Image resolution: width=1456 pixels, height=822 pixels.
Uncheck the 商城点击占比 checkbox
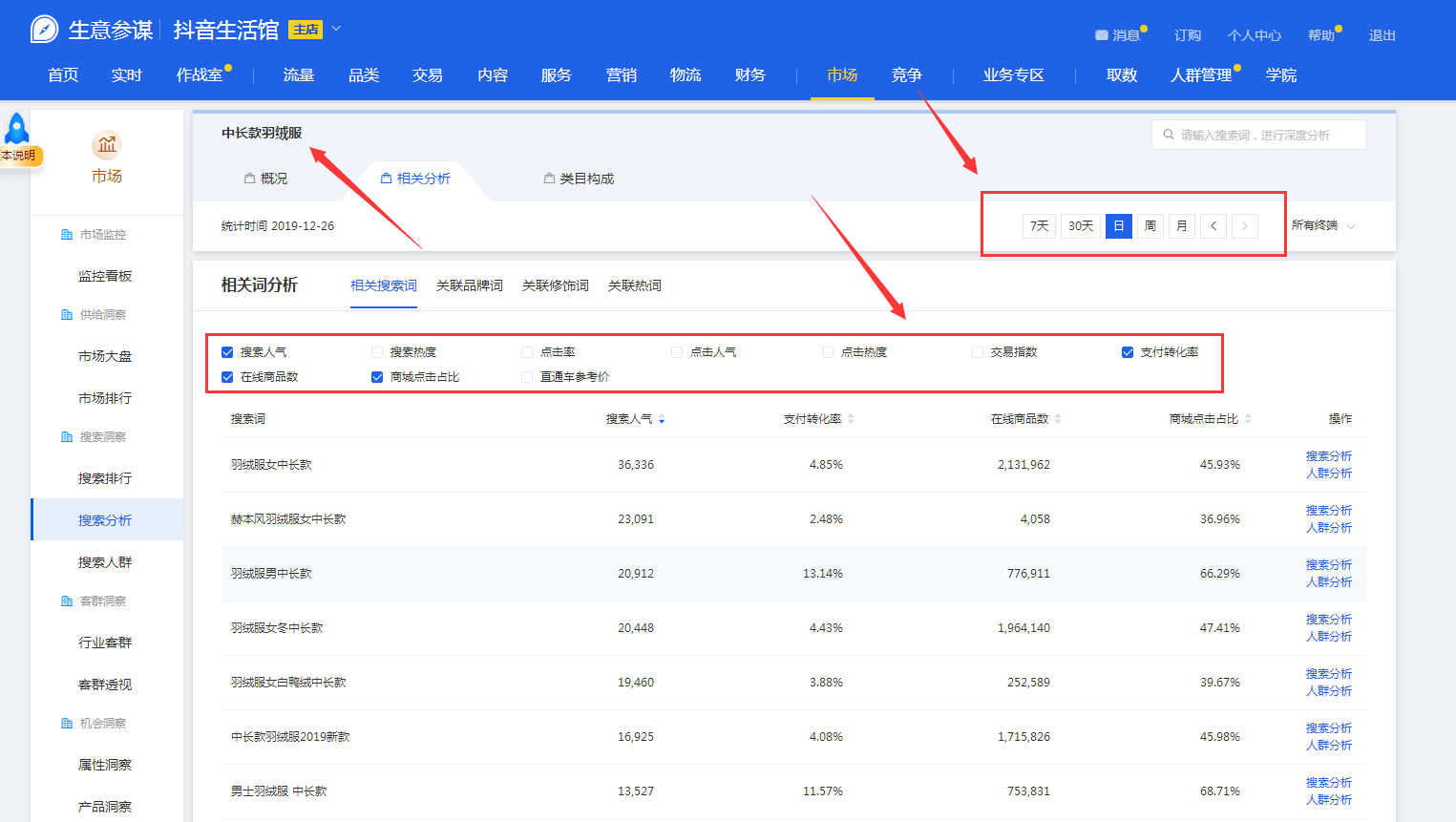pos(377,377)
